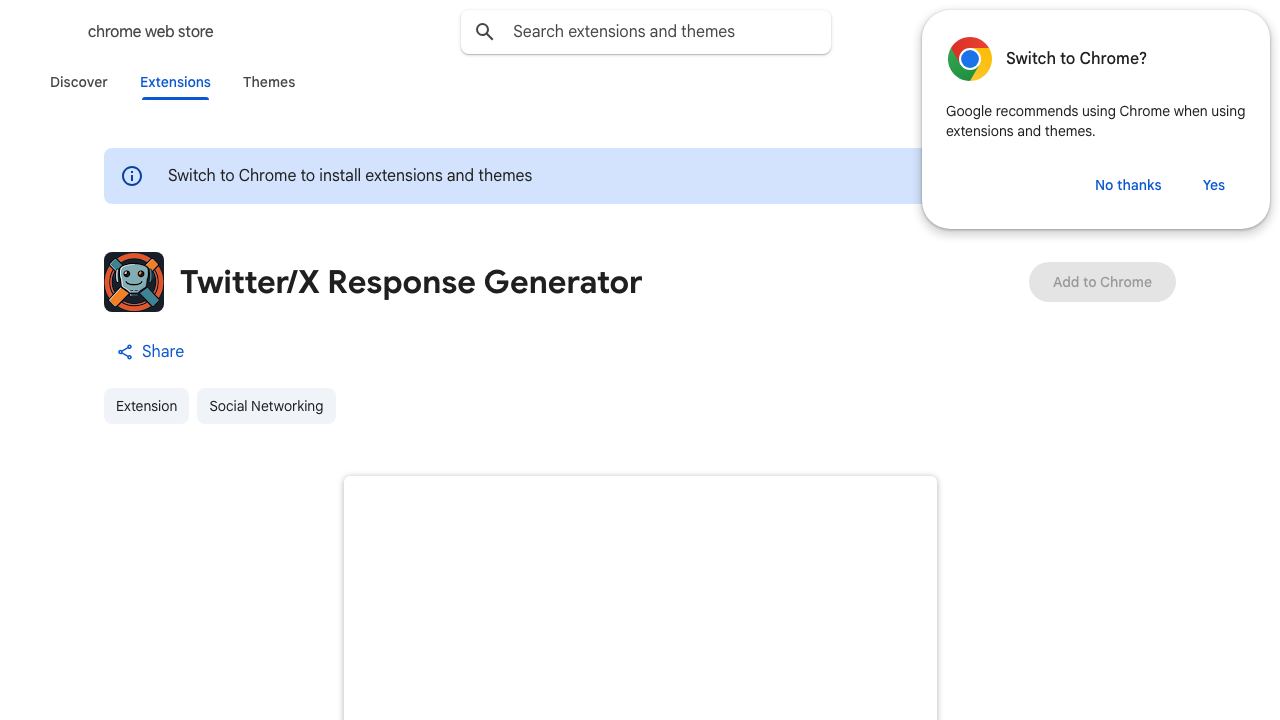The image size is (1280, 720).
Task: Click the Twitter/X Response Generator heading
Action: [411, 282]
